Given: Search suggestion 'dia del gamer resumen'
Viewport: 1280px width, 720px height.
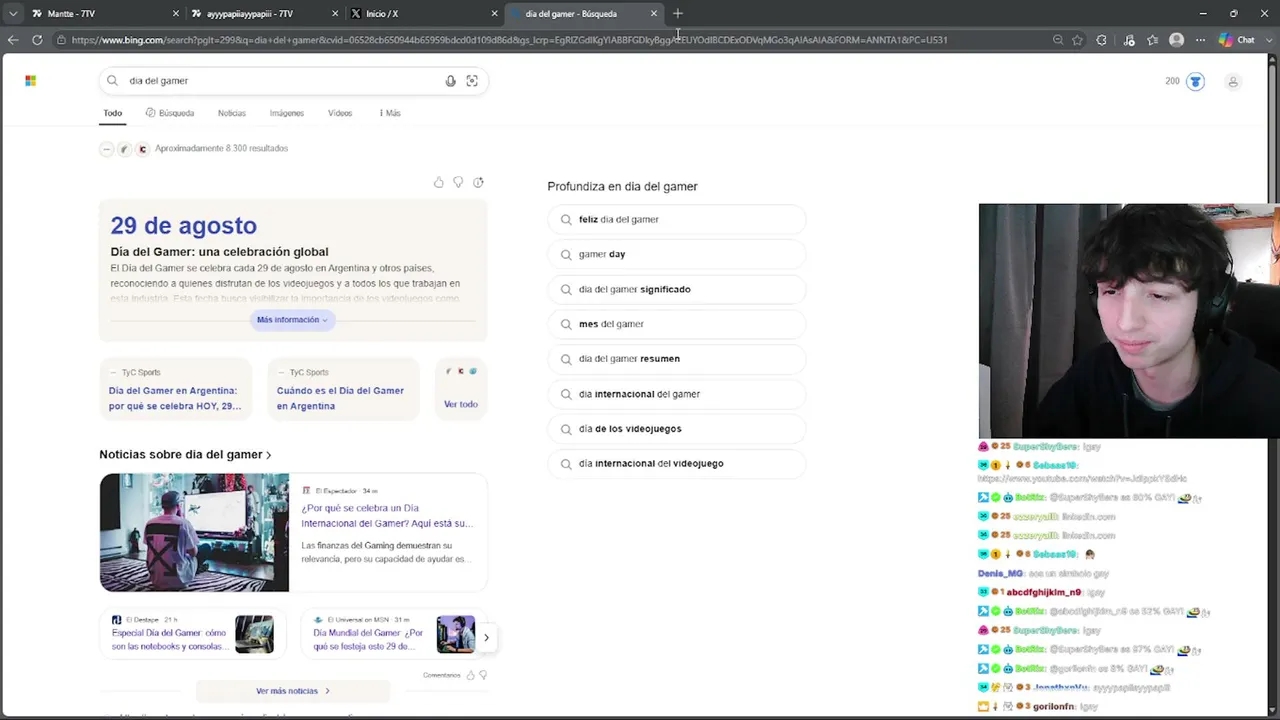Looking at the screenshot, I should point(676,359).
